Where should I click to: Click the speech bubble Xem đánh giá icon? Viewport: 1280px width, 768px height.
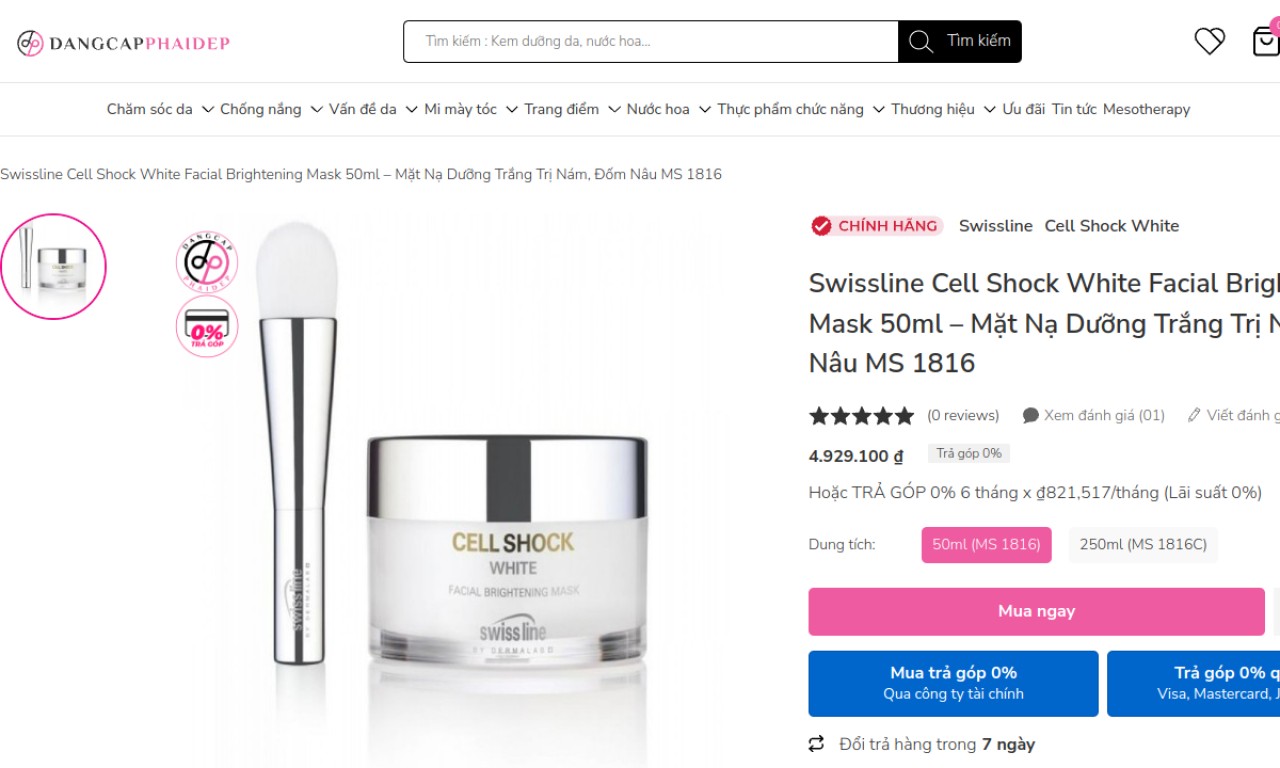pos(1030,415)
